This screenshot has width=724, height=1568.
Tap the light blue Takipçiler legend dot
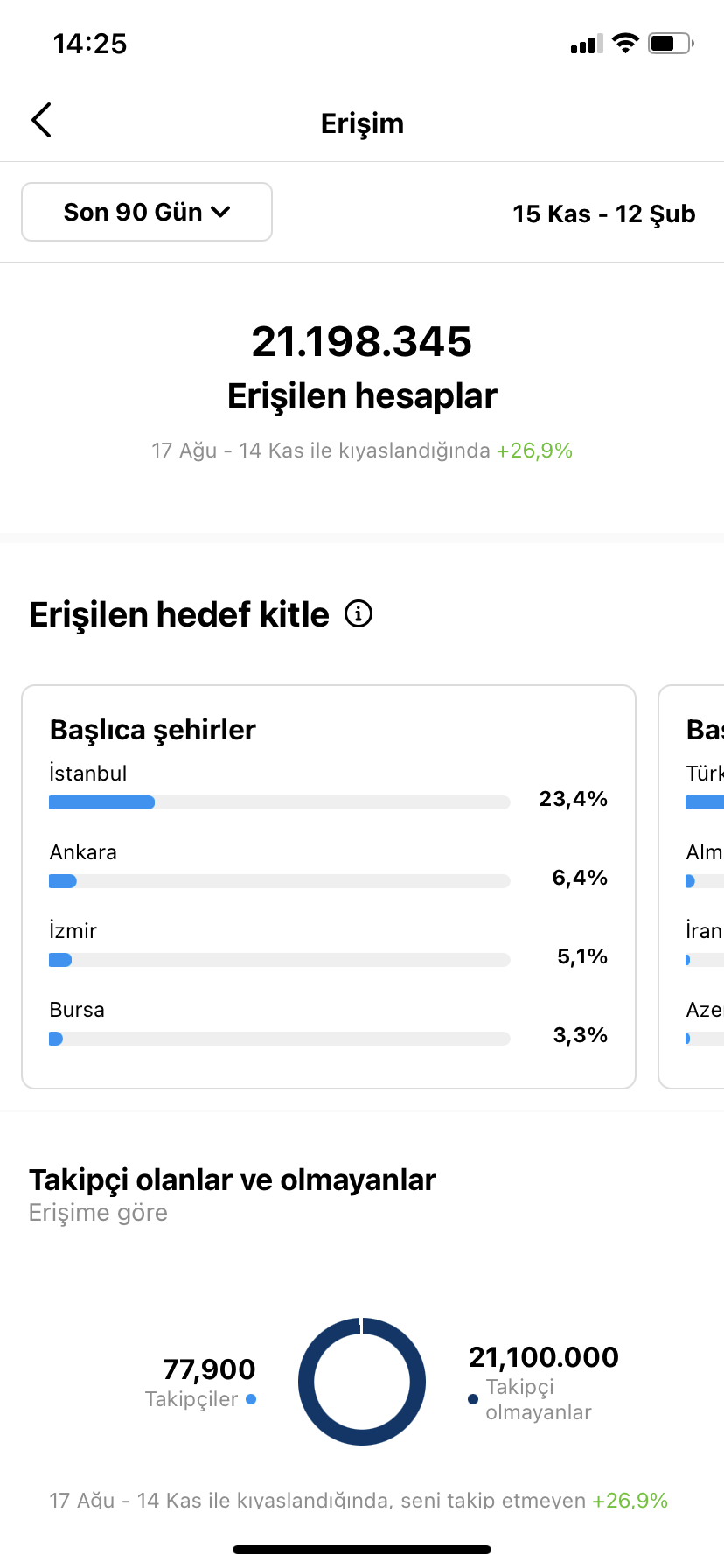click(251, 1399)
